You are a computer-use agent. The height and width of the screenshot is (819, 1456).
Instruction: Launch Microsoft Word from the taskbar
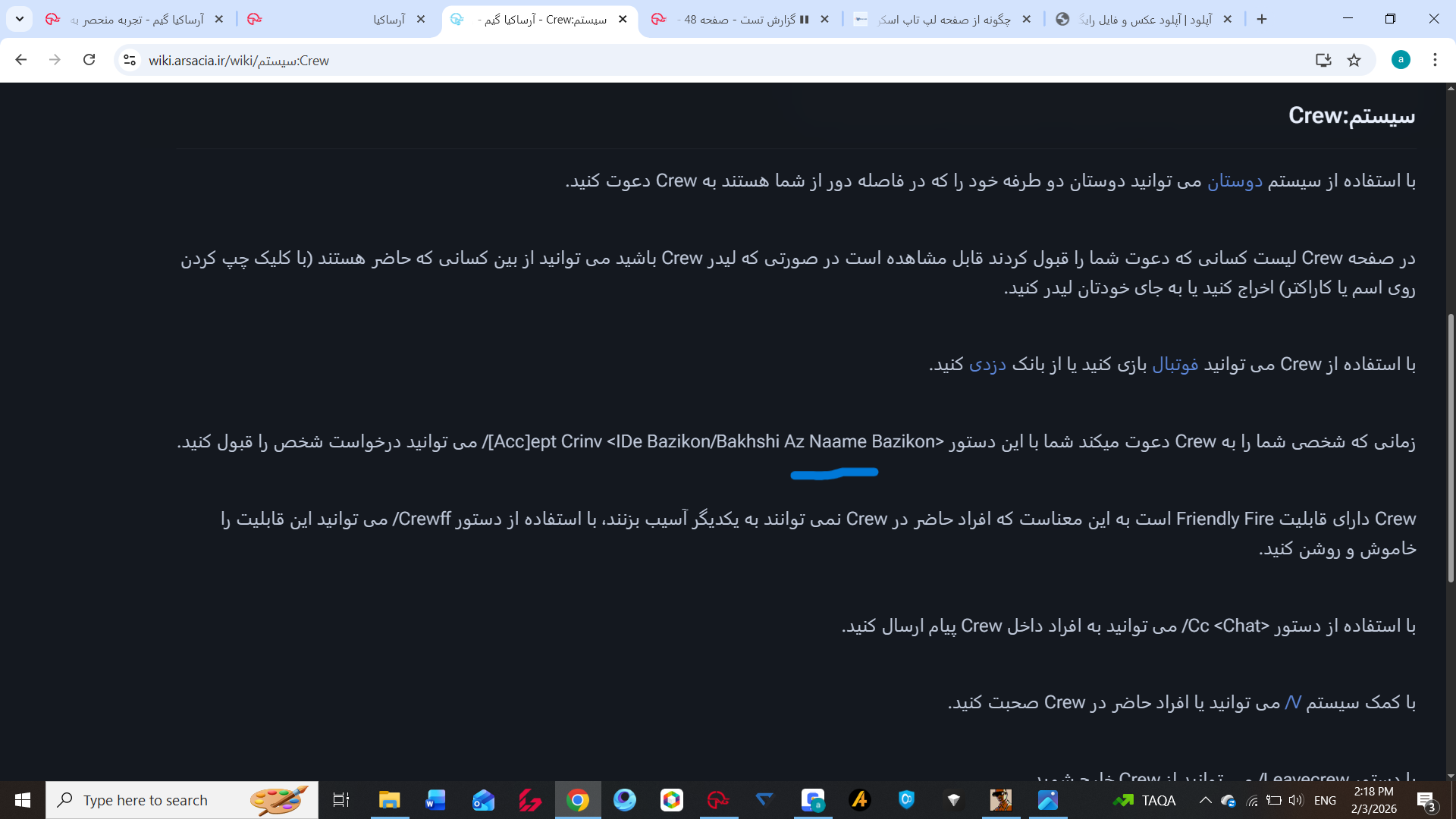pos(435,800)
